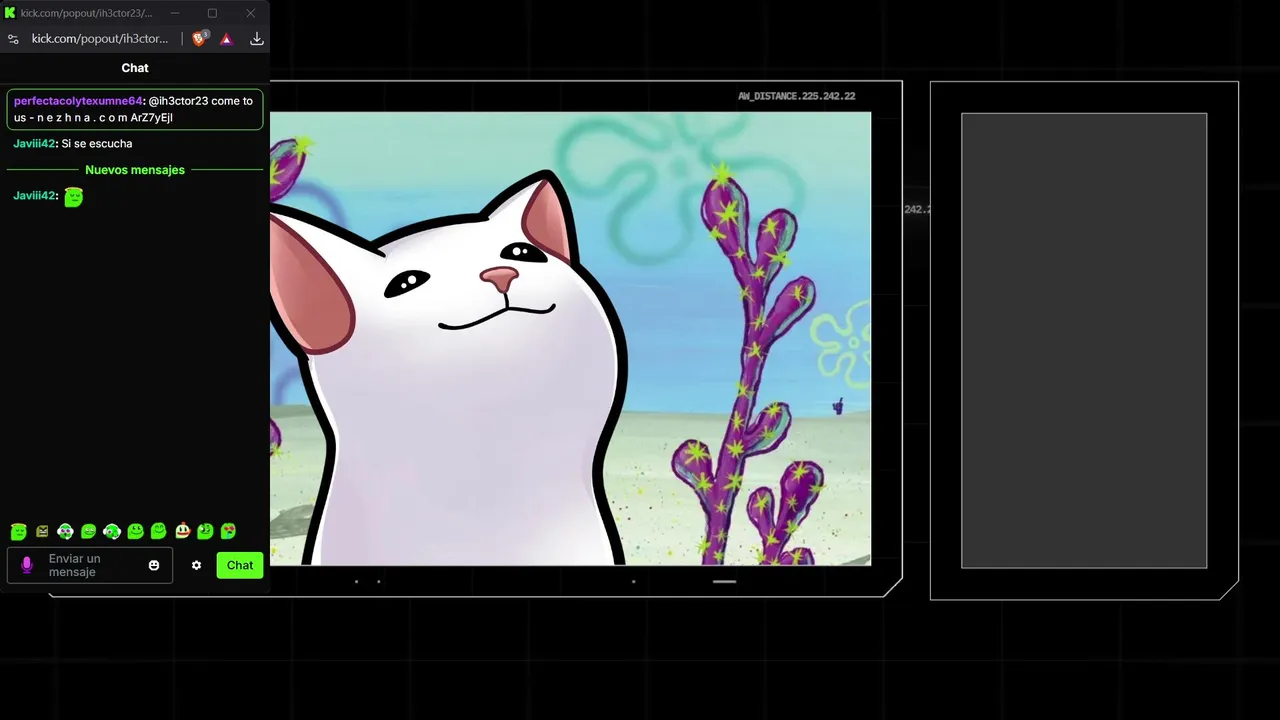Send the halo angel emote from quick emotes

point(18,531)
